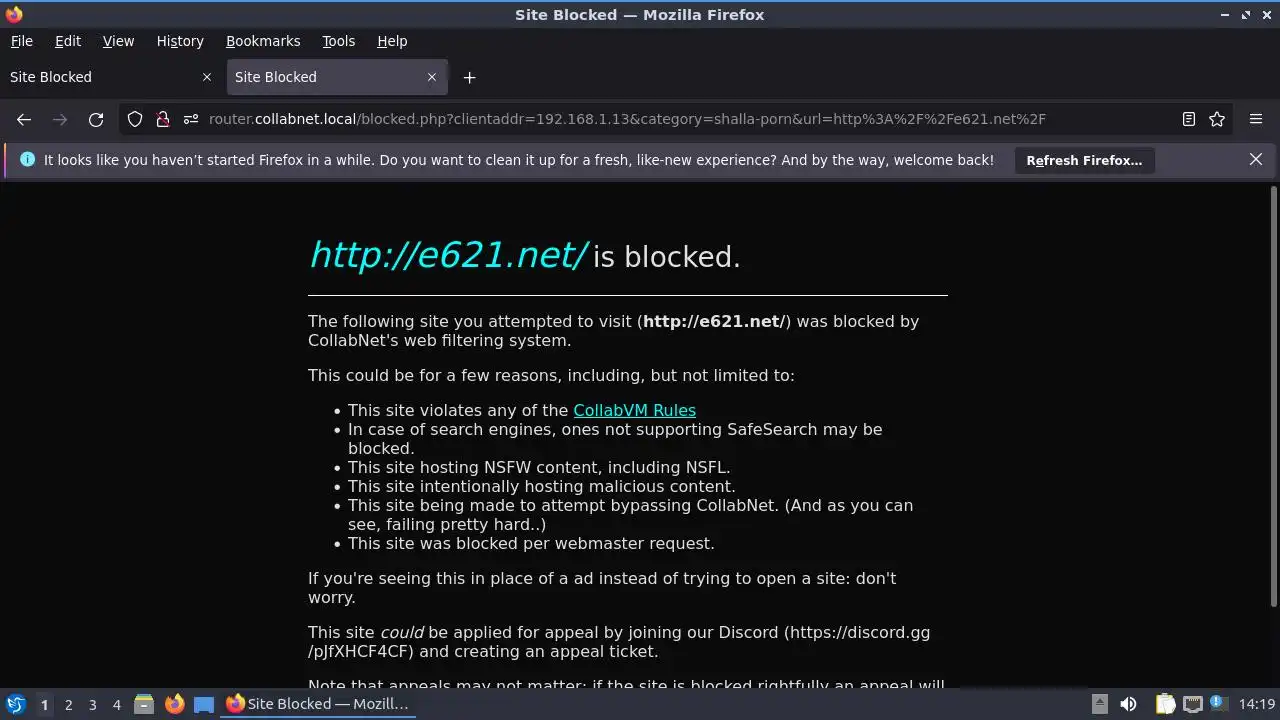The height and width of the screenshot is (720, 1280).
Task: Click the update notifier tray icon
Action: coord(1219,704)
